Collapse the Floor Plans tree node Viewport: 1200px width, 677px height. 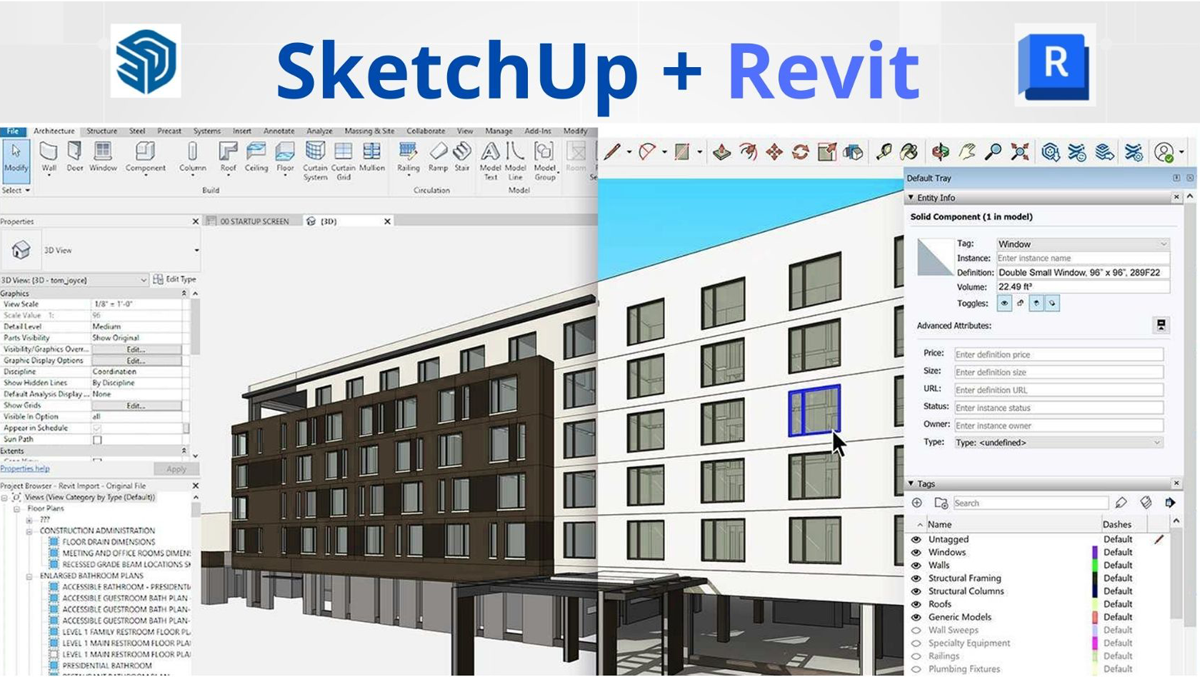click(18, 508)
